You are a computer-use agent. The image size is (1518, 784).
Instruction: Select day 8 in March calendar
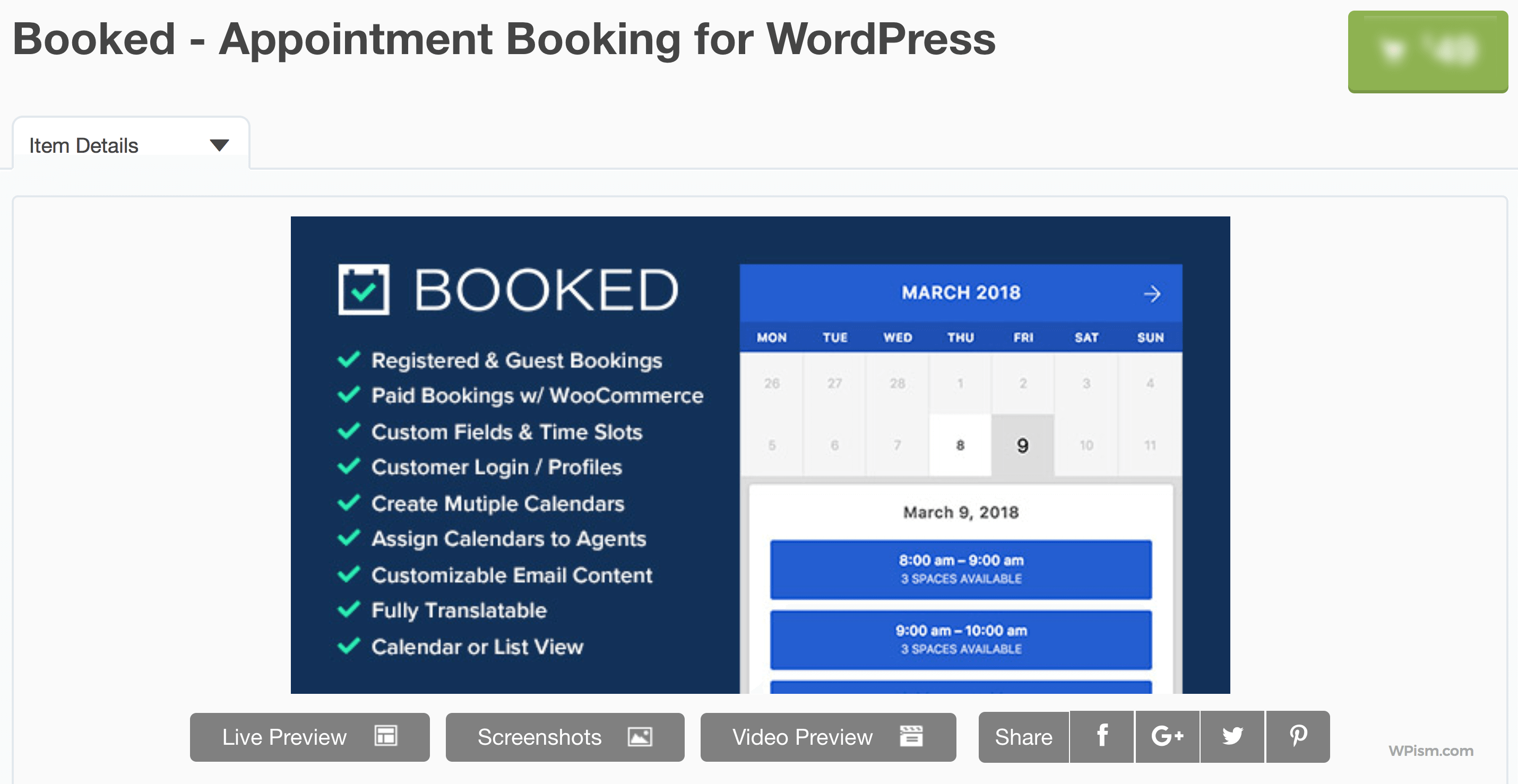[x=960, y=445]
